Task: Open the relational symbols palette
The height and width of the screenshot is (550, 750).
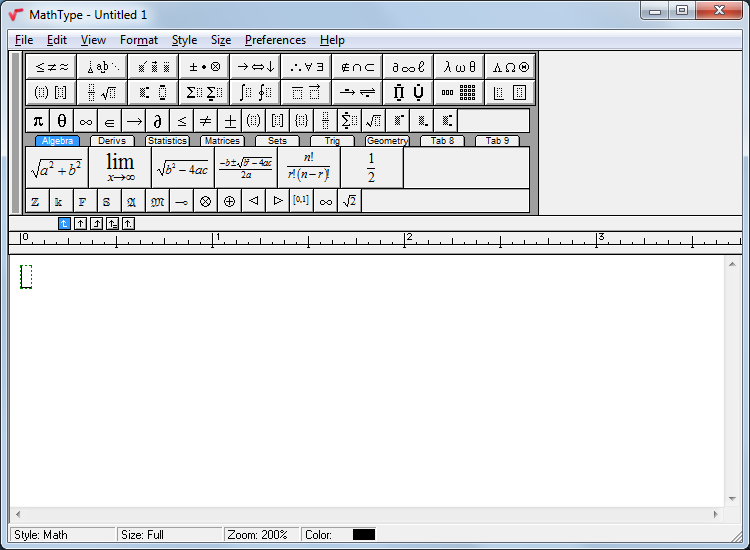Action: [52, 67]
